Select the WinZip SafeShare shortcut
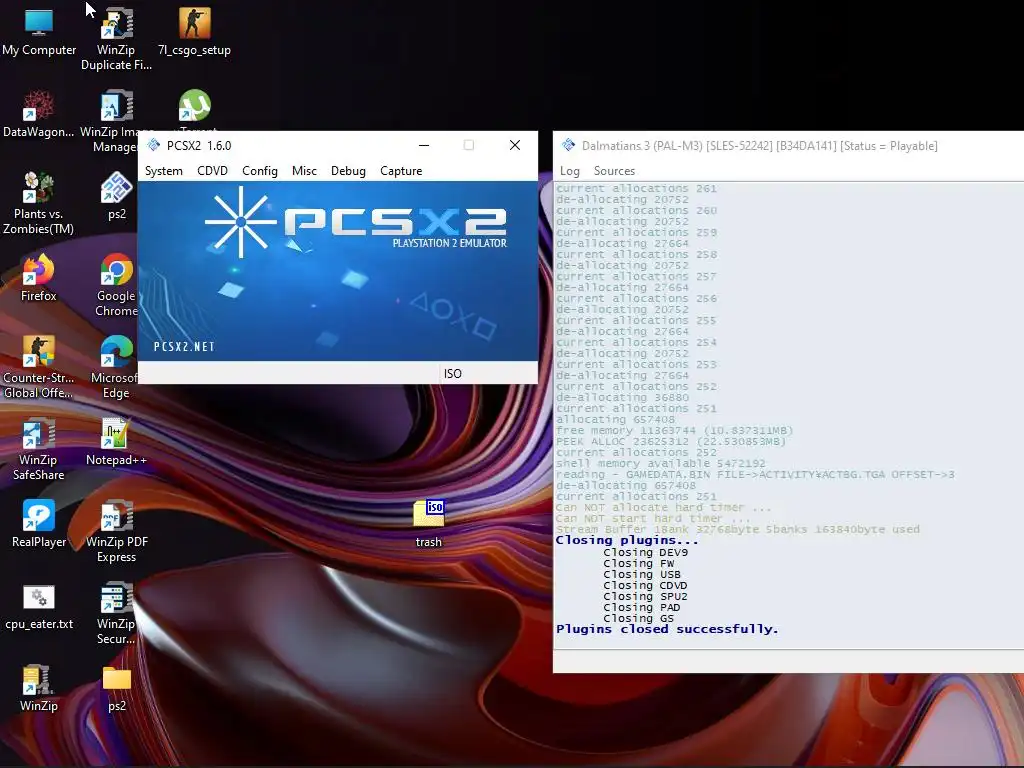 [x=39, y=449]
